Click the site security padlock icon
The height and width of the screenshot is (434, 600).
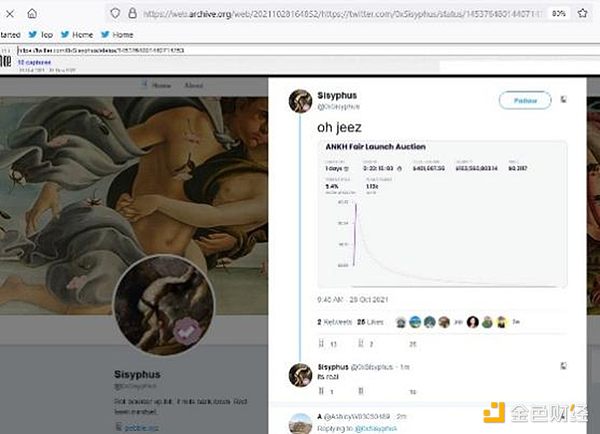pyautogui.click(x=132, y=13)
